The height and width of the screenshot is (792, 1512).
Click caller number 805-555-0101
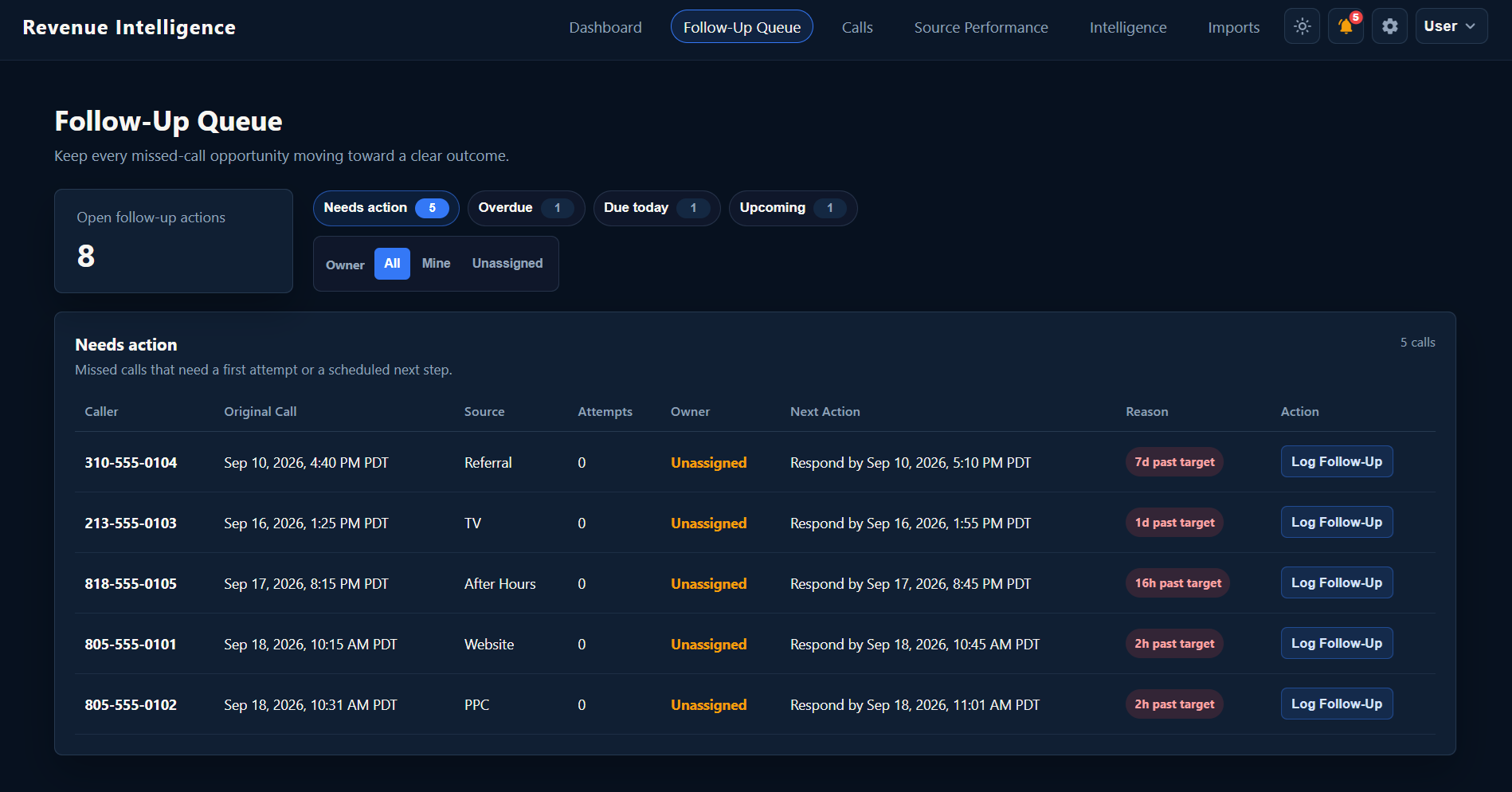(x=131, y=645)
